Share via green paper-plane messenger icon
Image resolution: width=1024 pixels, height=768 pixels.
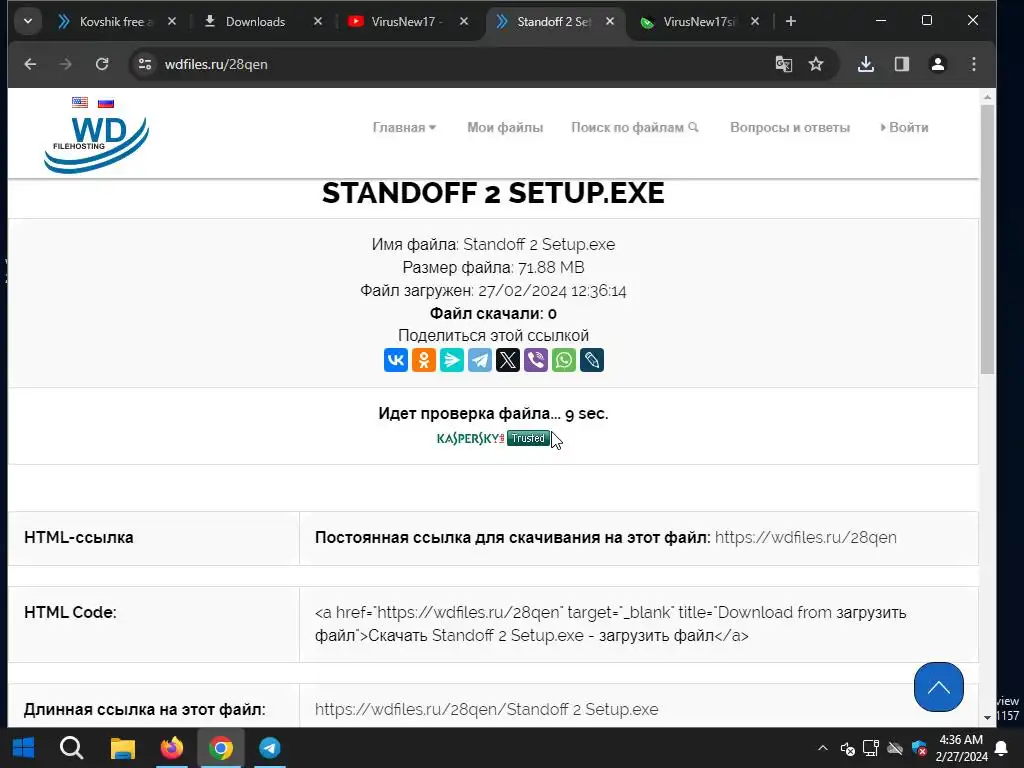[452, 360]
